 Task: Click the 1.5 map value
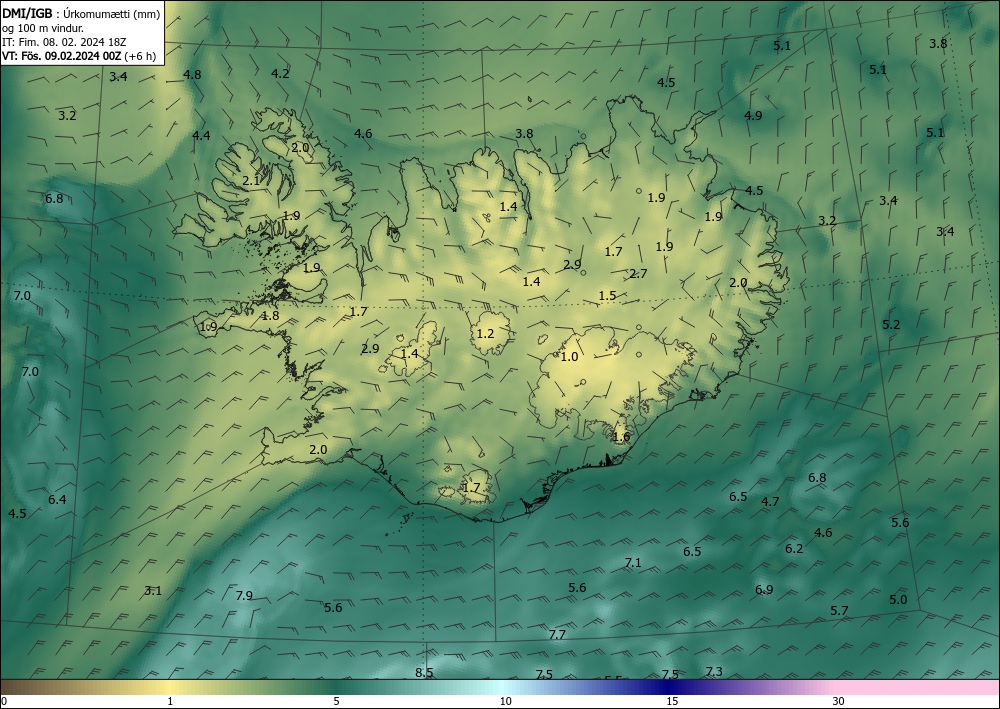pos(608,295)
